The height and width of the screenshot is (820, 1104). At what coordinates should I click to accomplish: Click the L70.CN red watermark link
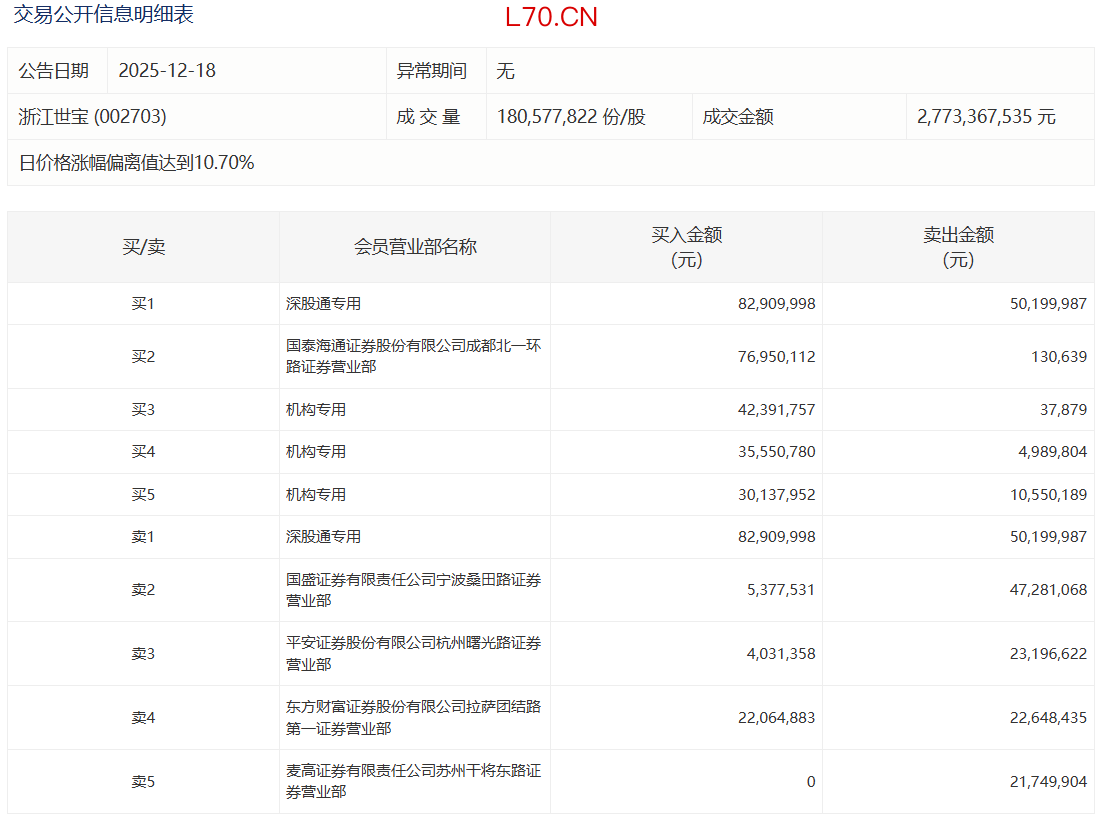click(x=551, y=17)
